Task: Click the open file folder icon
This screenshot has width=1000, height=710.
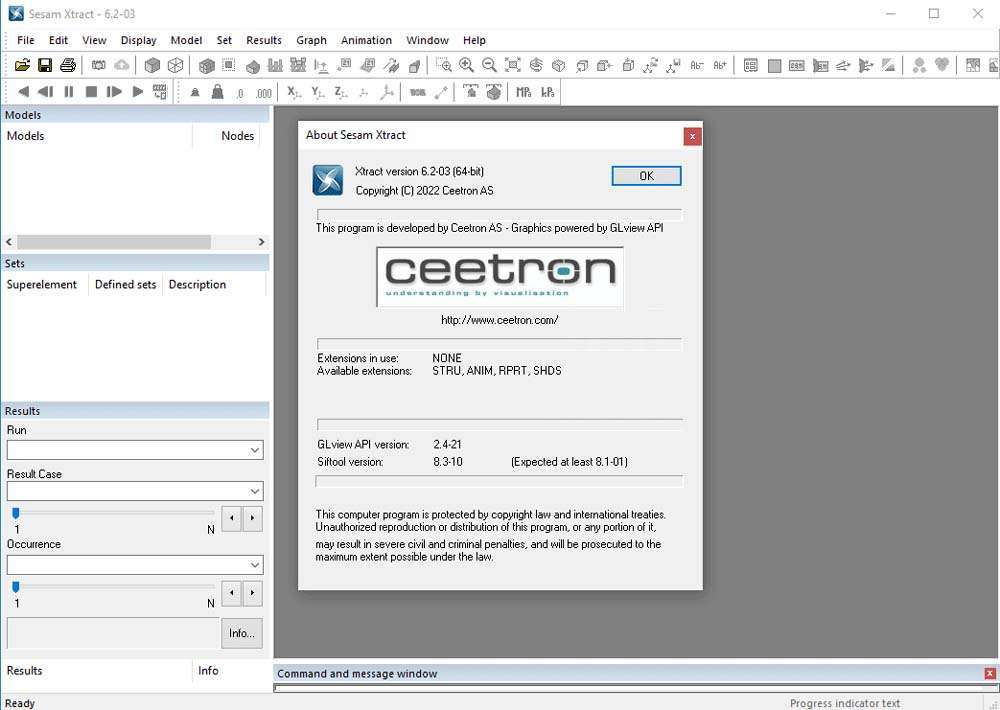Action: click(x=22, y=65)
